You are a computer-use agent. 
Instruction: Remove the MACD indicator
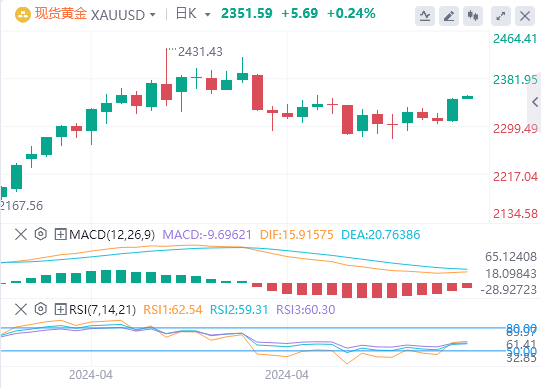[21, 235]
